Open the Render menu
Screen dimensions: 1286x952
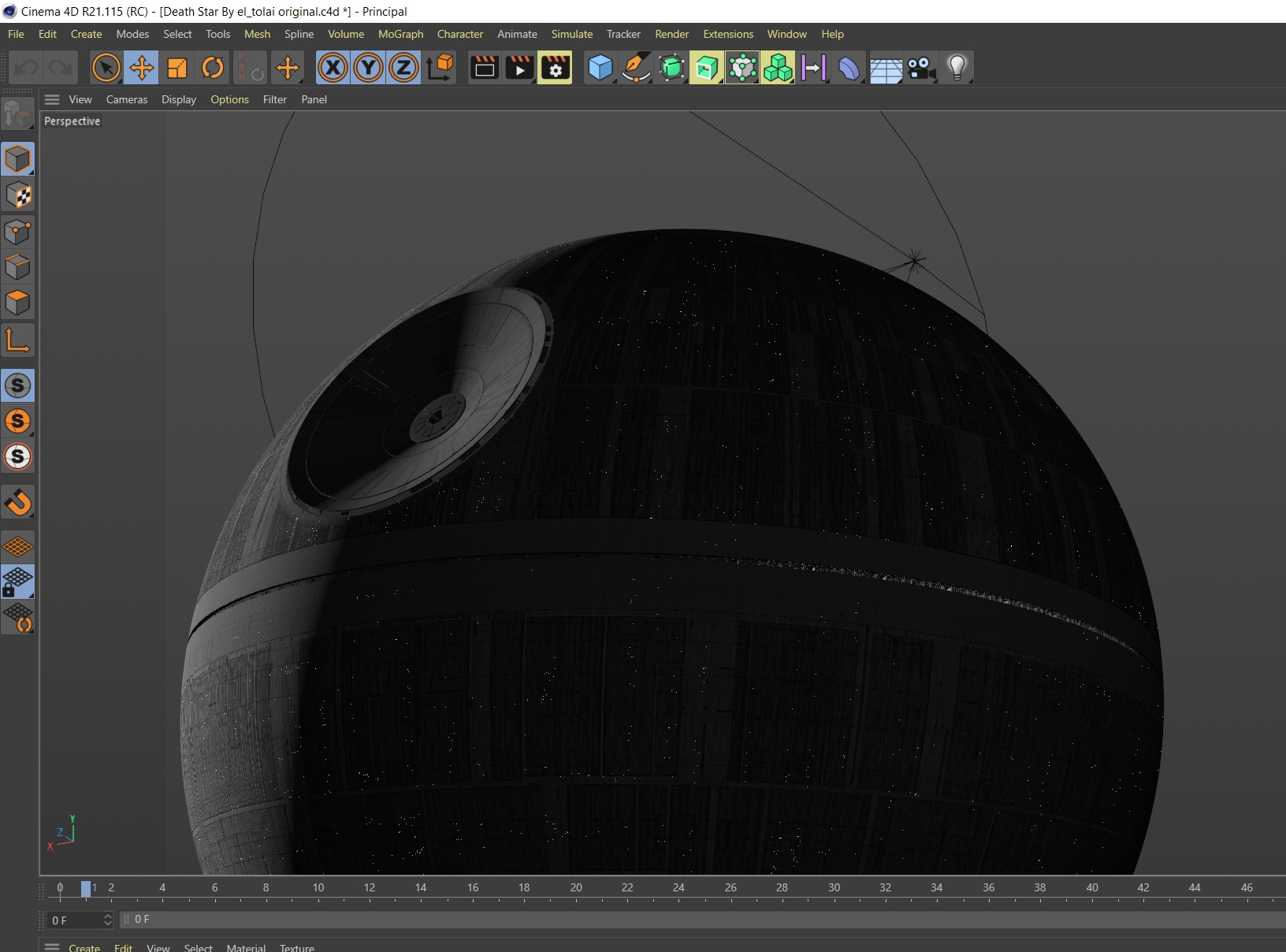pyautogui.click(x=671, y=34)
